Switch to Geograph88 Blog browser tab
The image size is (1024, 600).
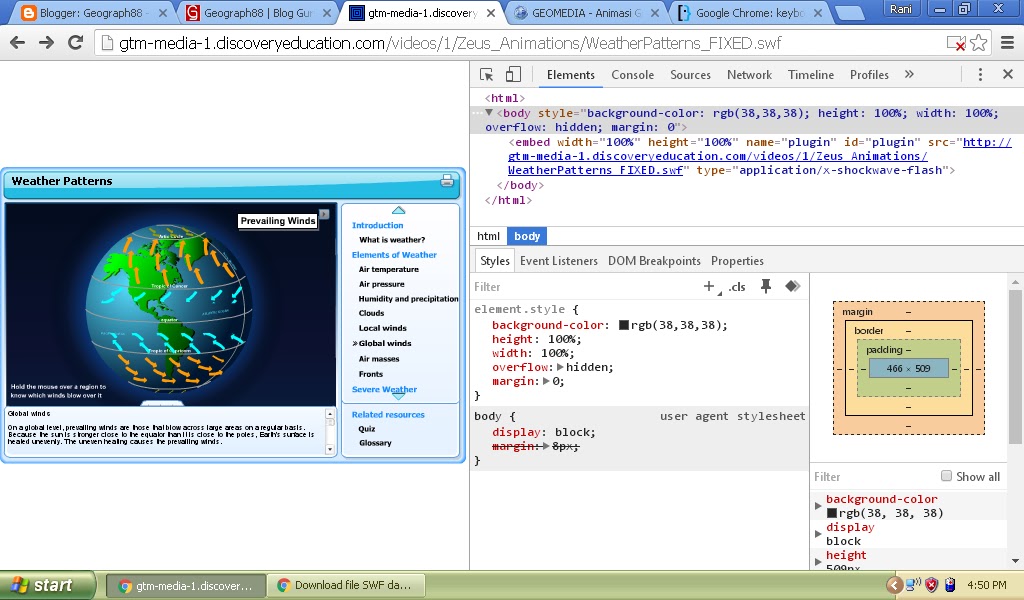(257, 12)
